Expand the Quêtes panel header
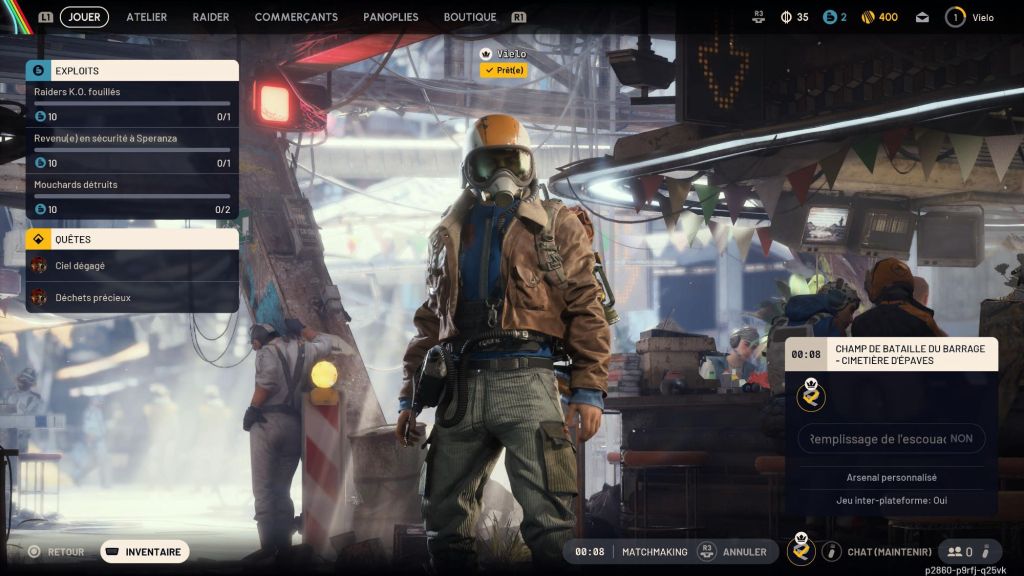The image size is (1024, 576). 132,239
